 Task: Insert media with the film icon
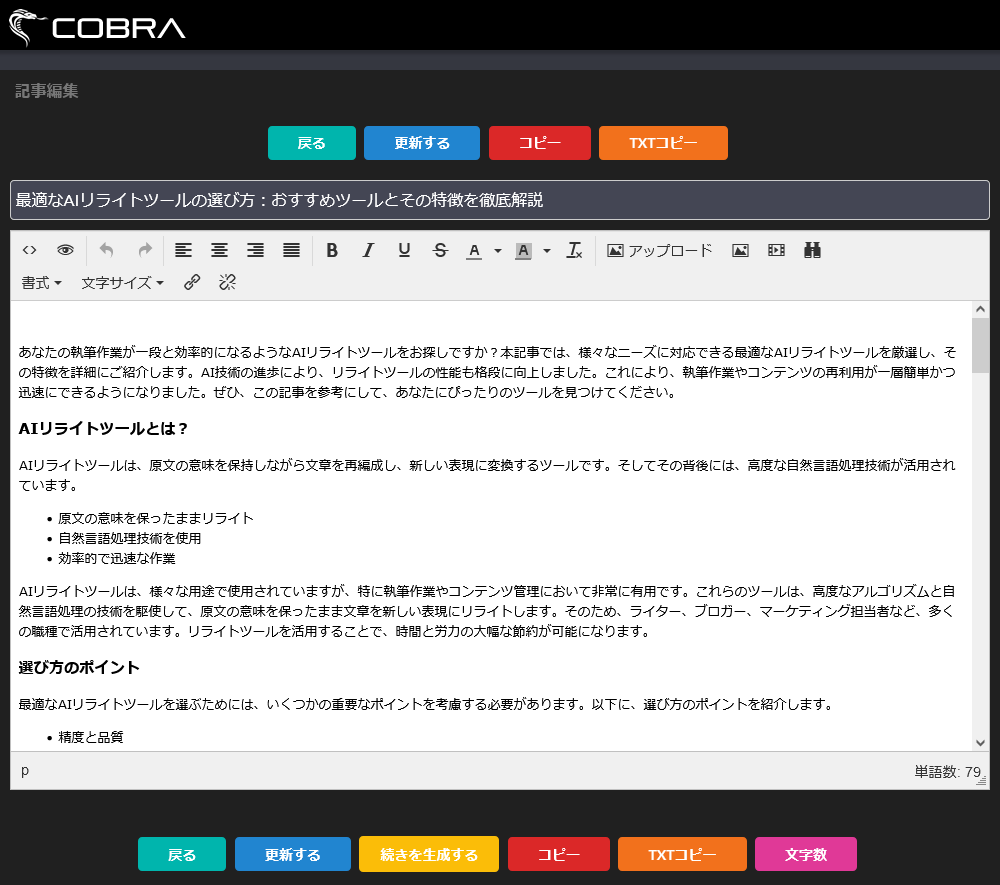click(x=776, y=250)
